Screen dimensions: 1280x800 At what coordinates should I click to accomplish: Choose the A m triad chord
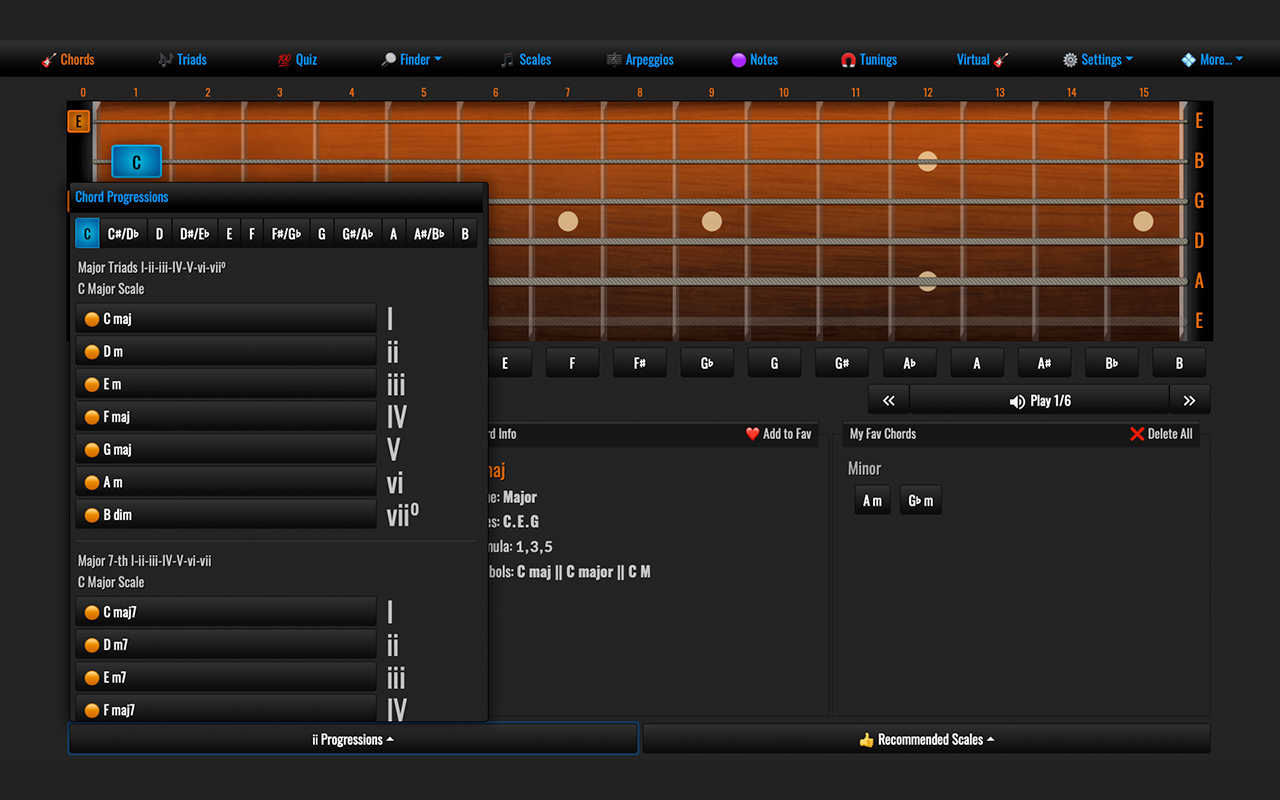(x=226, y=482)
